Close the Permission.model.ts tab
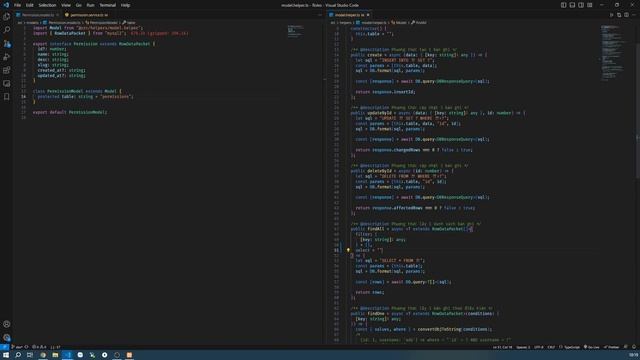The image size is (640, 360). coord(57,15)
